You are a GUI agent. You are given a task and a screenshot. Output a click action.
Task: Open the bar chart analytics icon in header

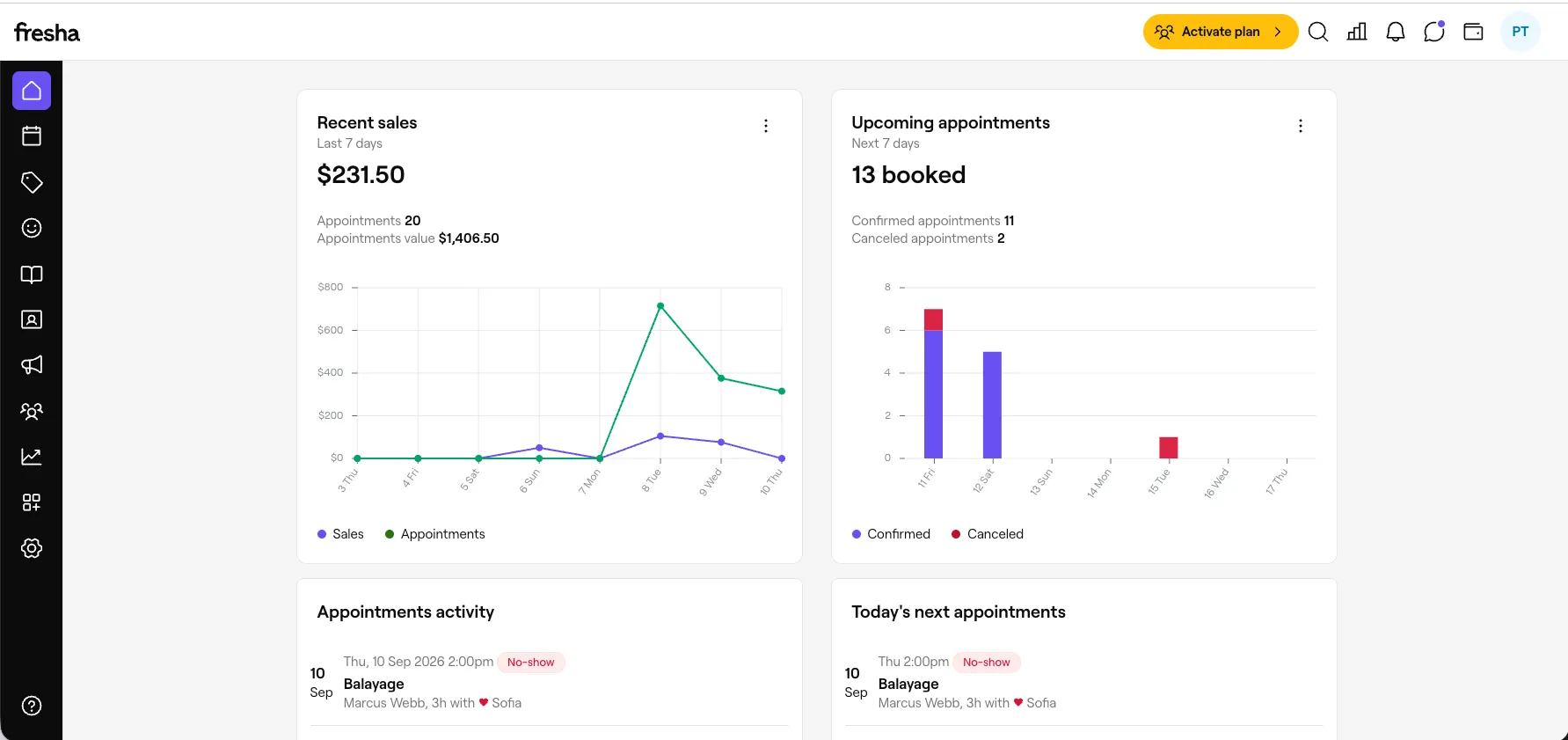[1357, 32]
